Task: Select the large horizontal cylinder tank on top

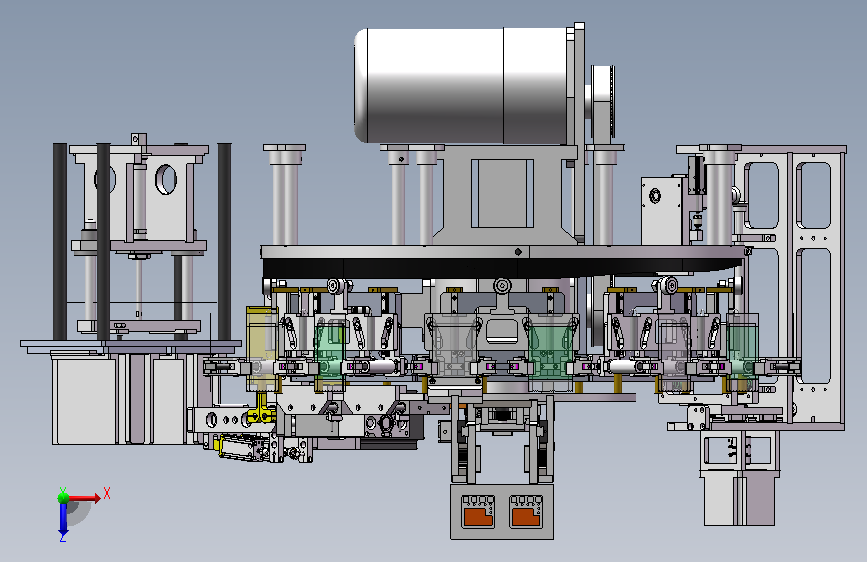Action: (463, 85)
